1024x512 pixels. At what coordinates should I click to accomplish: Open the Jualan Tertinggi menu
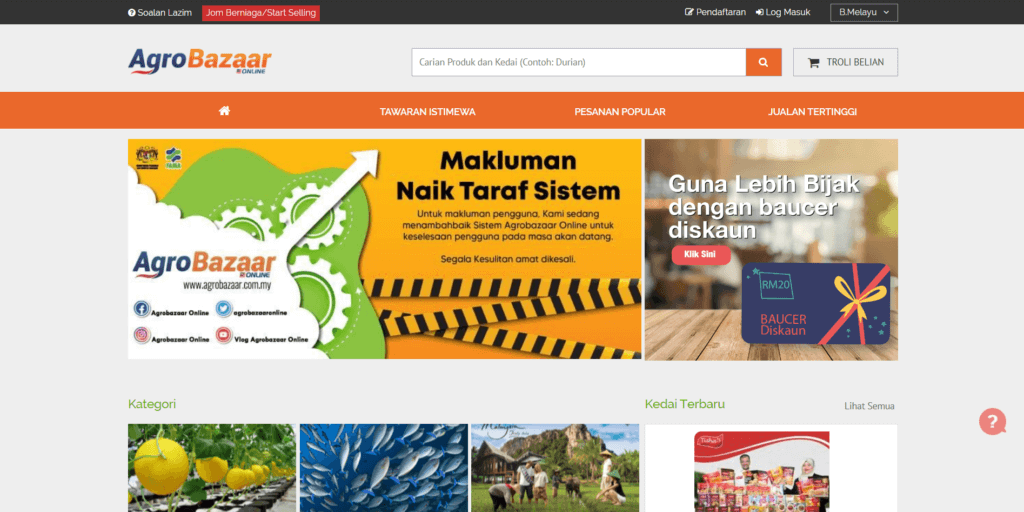[x=812, y=112]
